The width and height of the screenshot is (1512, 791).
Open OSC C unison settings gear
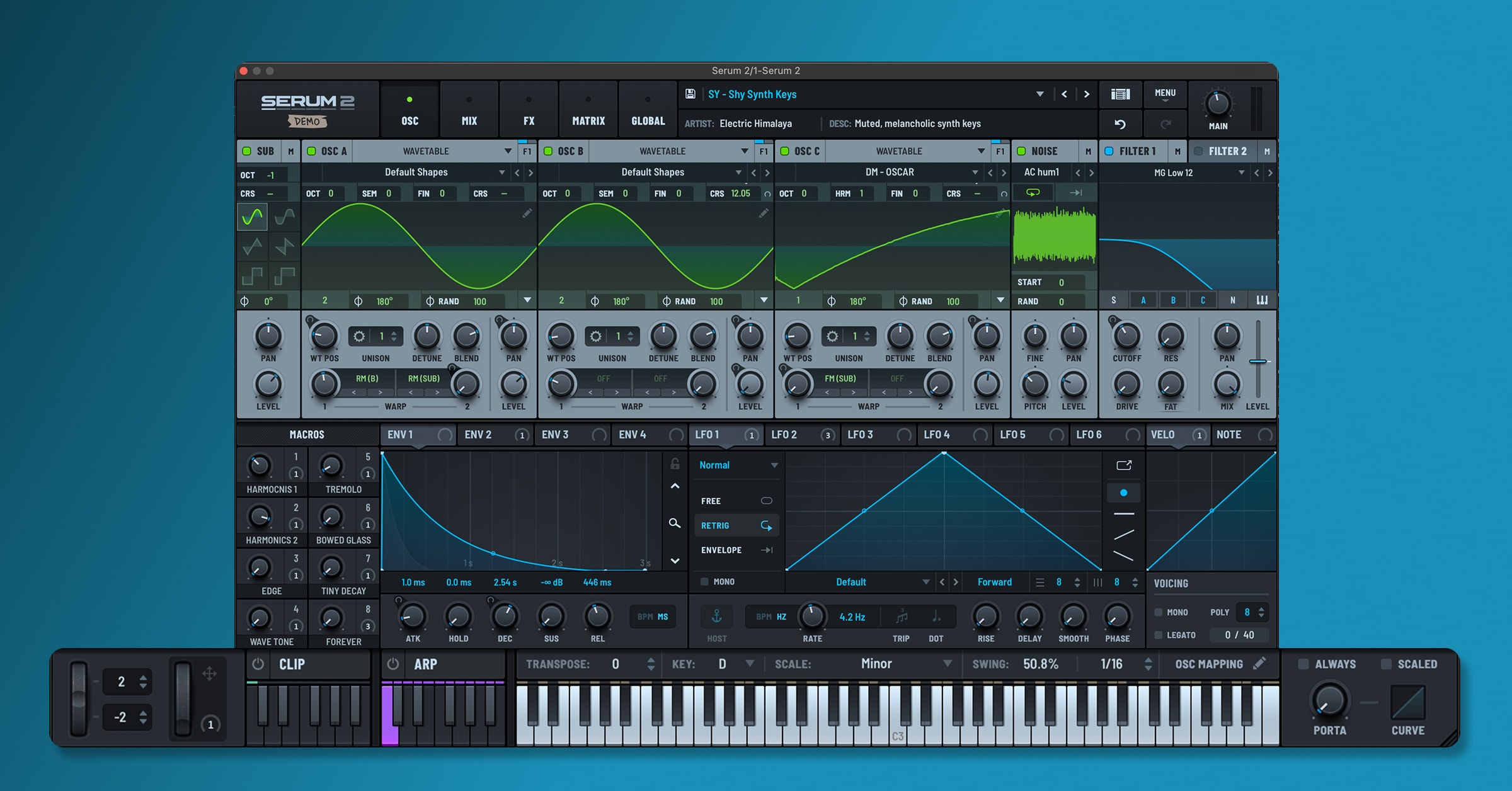(832, 336)
